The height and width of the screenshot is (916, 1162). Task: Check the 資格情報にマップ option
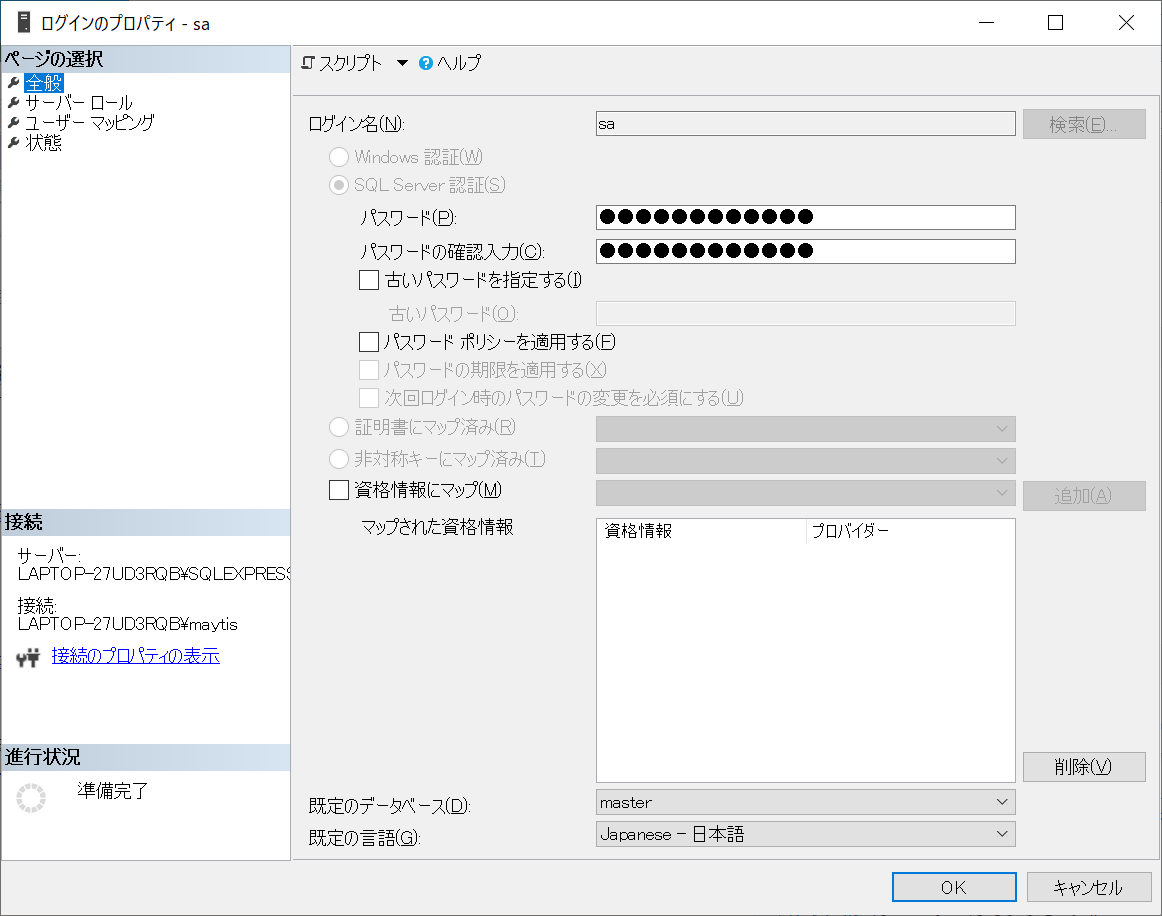tap(337, 490)
